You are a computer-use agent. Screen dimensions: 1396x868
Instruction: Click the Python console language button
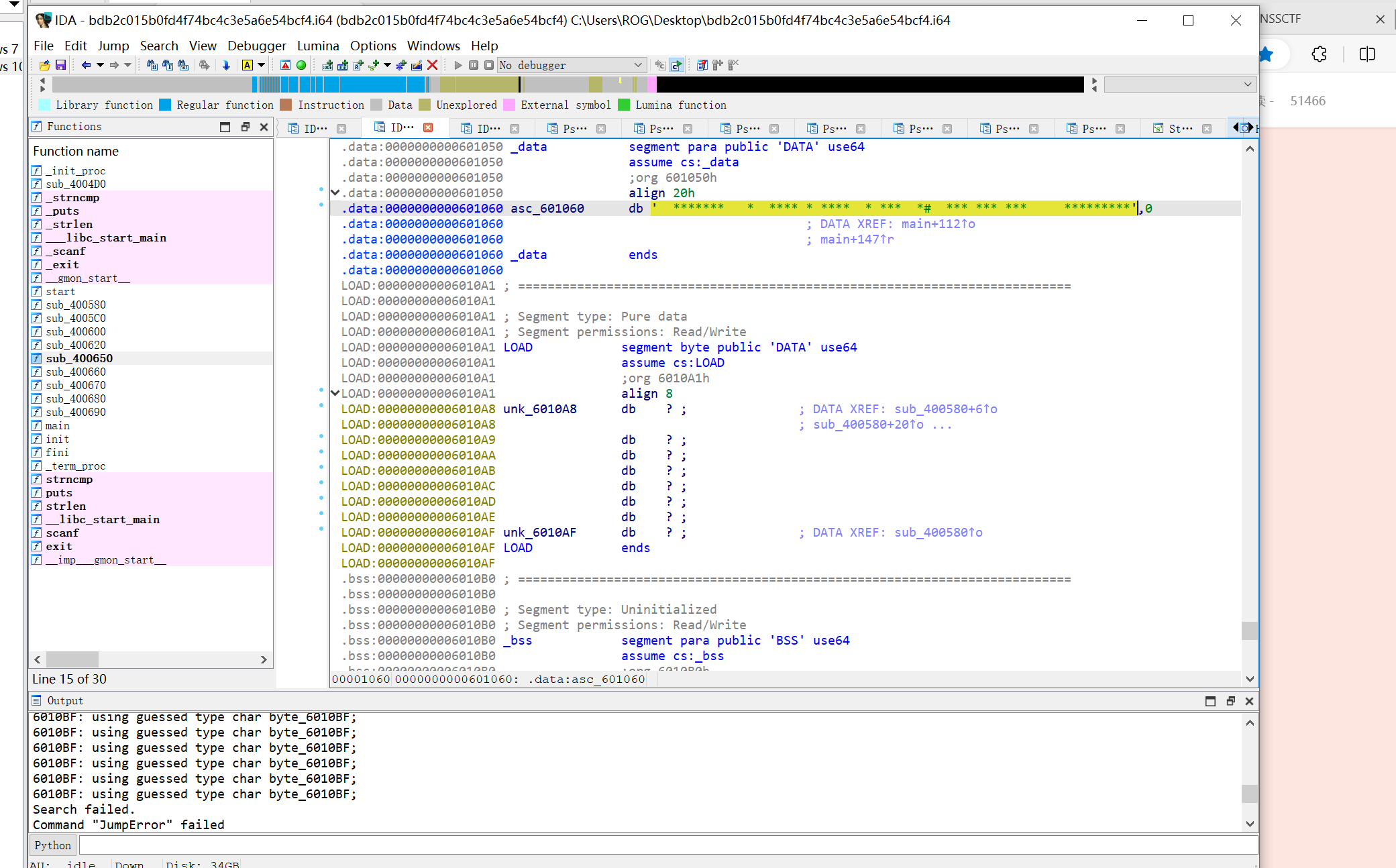tap(52, 845)
